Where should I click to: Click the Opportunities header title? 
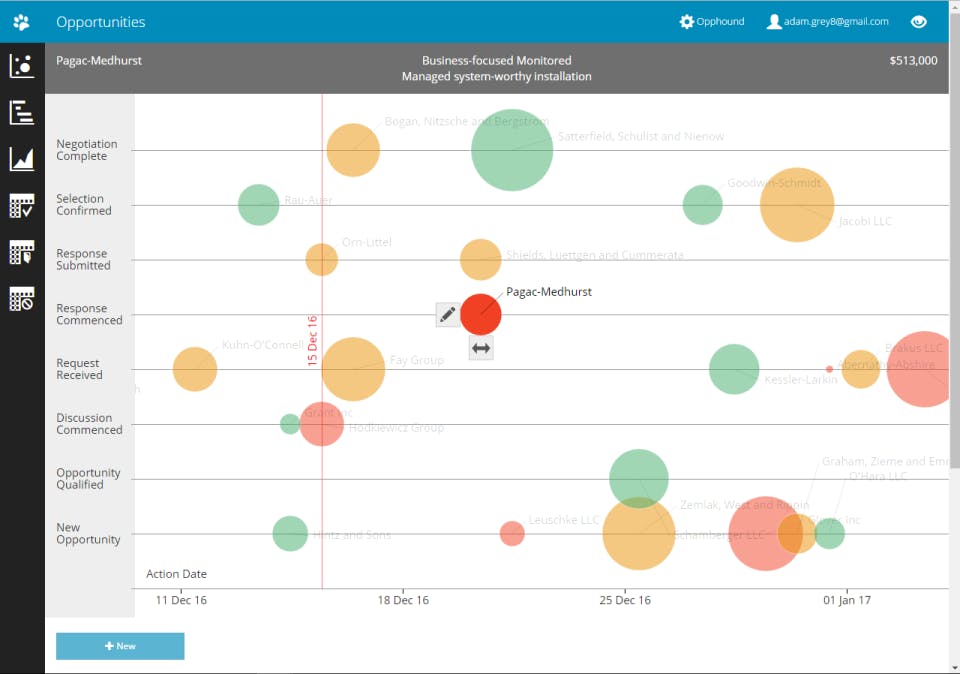click(101, 22)
